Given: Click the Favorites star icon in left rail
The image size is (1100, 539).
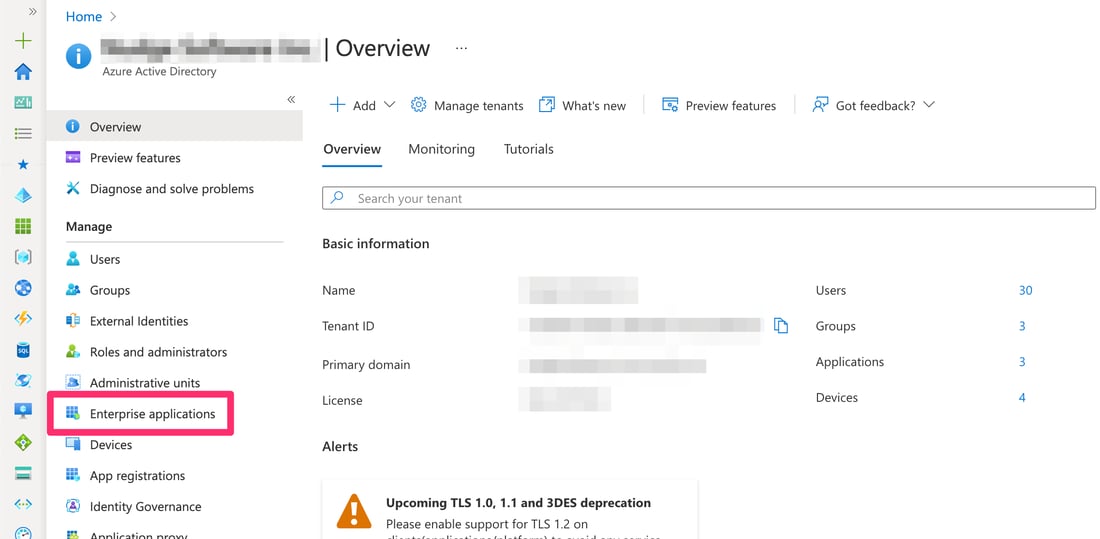Looking at the screenshot, I should [23, 164].
